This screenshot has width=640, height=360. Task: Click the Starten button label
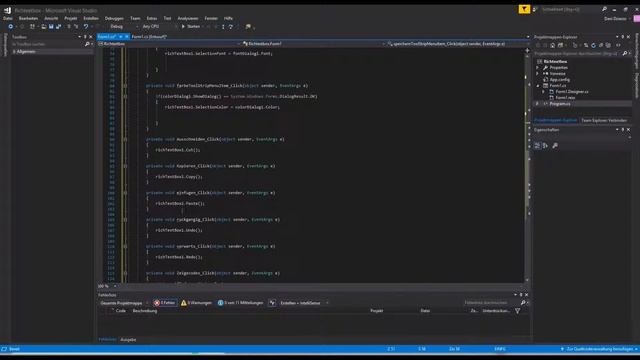[x=193, y=27]
